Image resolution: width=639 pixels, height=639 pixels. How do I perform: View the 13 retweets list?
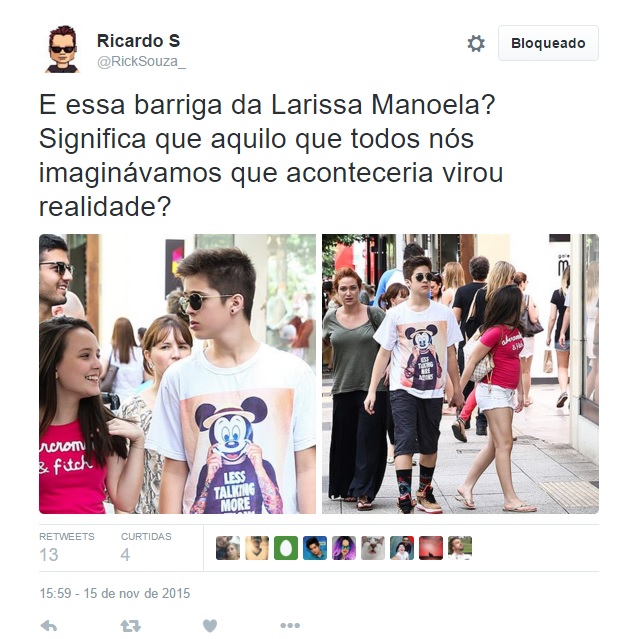click(x=66, y=548)
